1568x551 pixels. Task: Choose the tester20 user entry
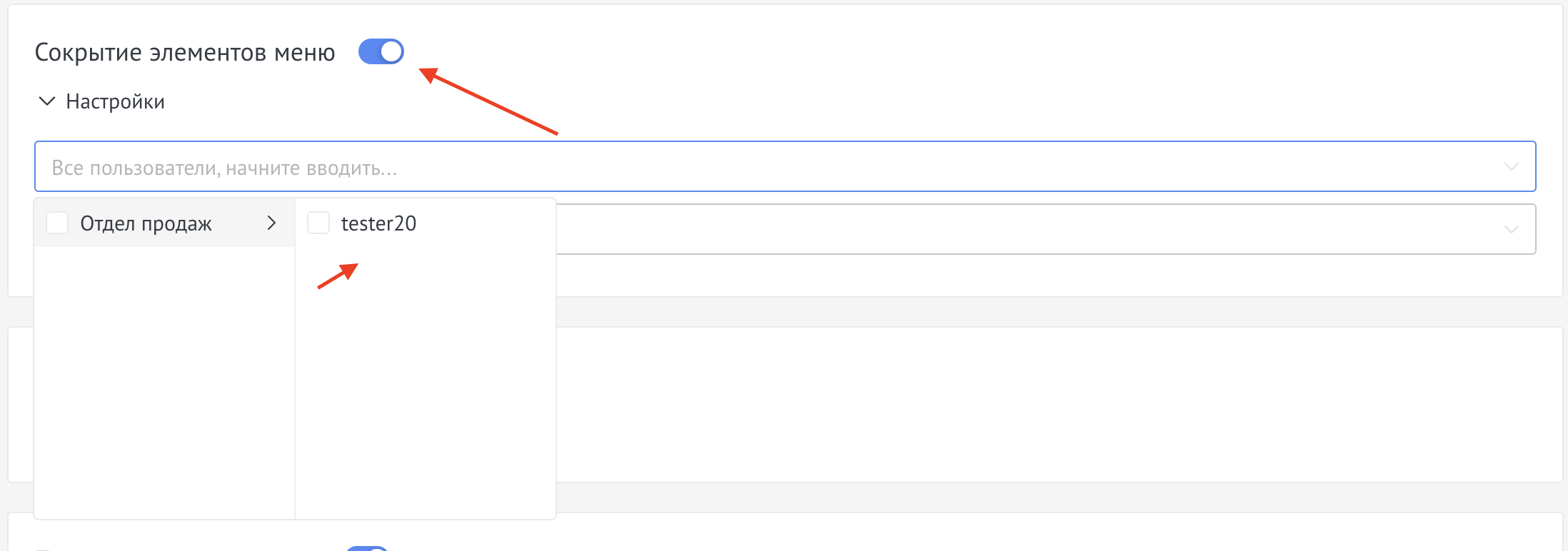click(x=378, y=223)
